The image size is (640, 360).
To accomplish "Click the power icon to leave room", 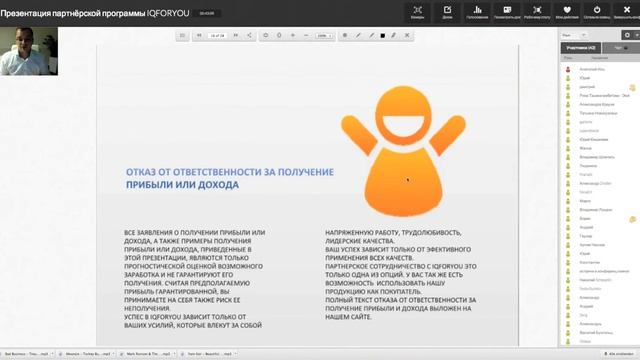I will 597,12.
